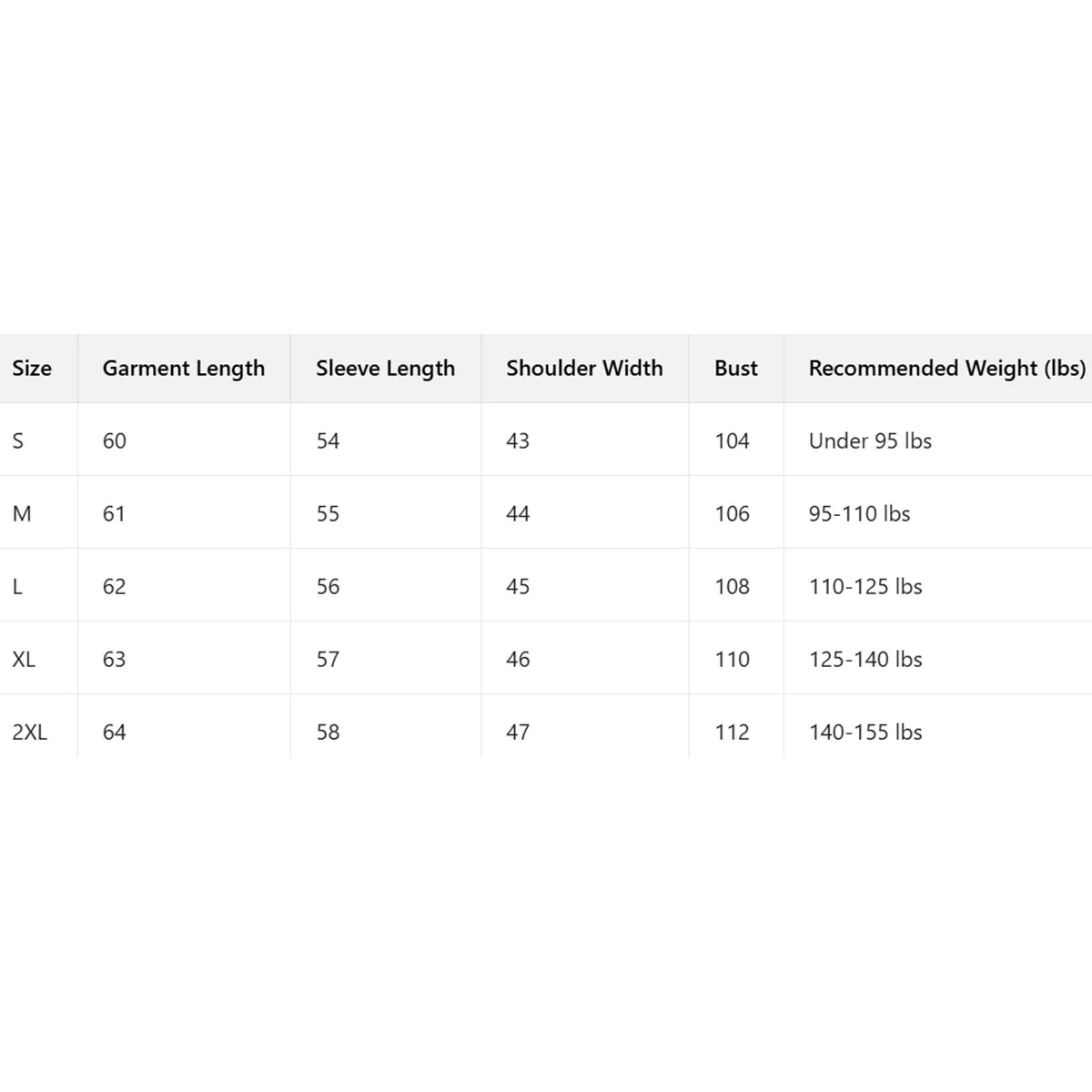Click the Shoulder Width column header
Image resolution: width=1092 pixels, height=1092 pixels.
584,369
